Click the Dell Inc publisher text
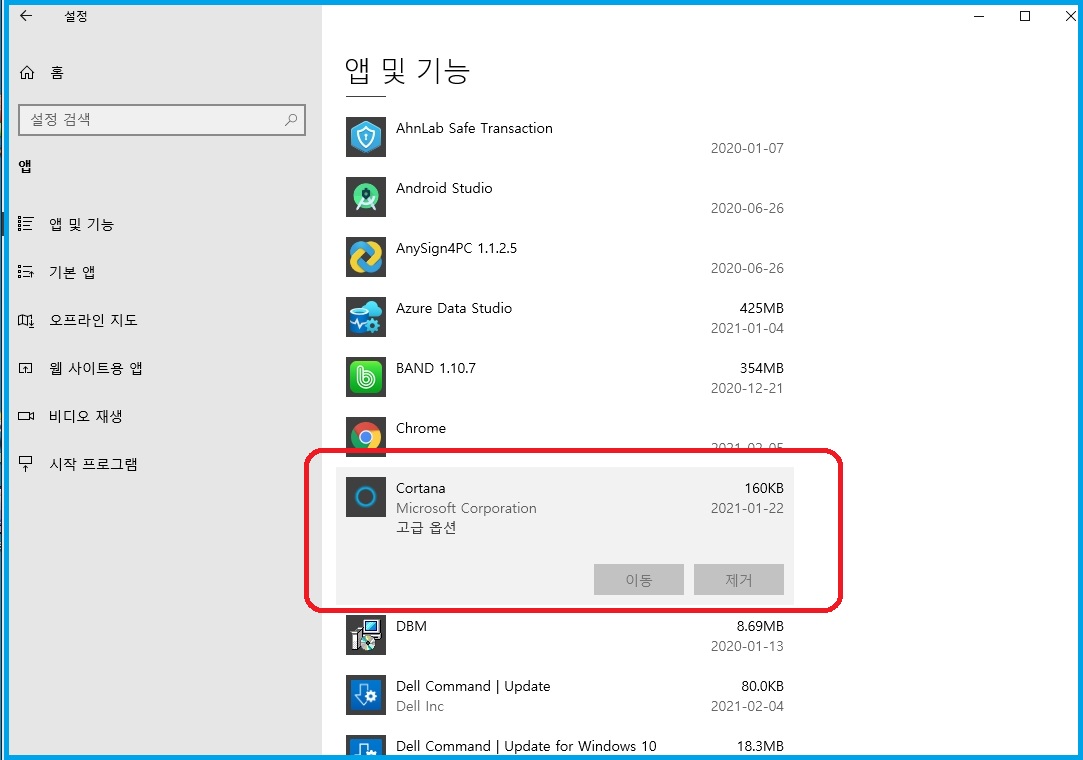Screen dimensions: 1083x760 tap(420, 706)
